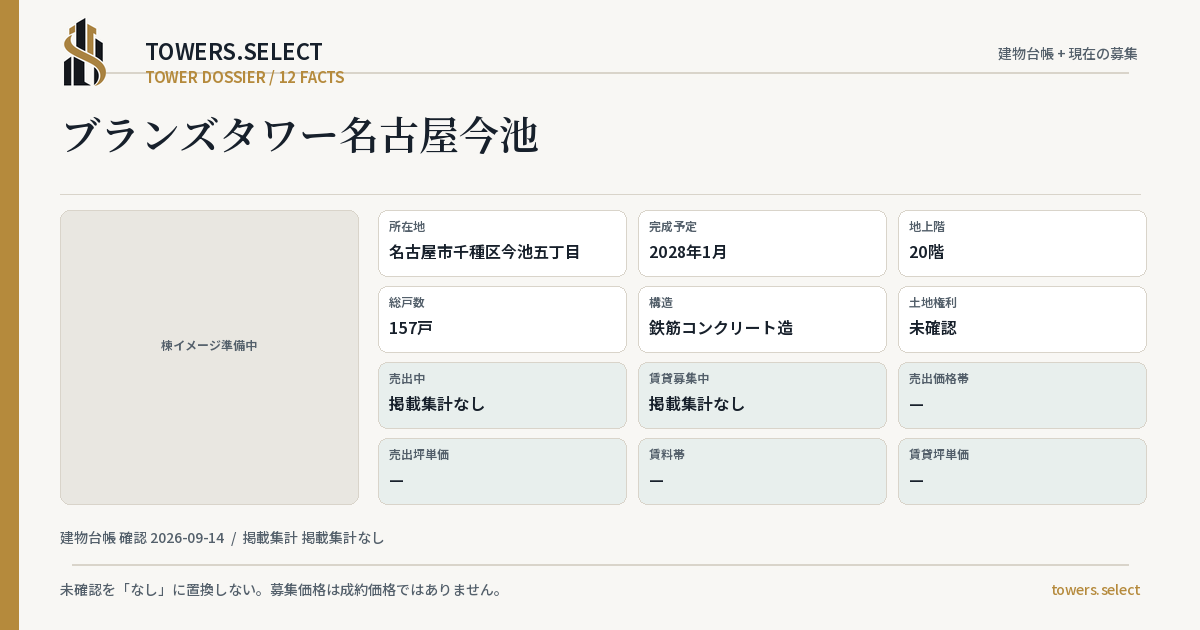Select the 地上階 card showing 20階
Image resolution: width=1200 pixels, height=630 pixels.
(1022, 243)
